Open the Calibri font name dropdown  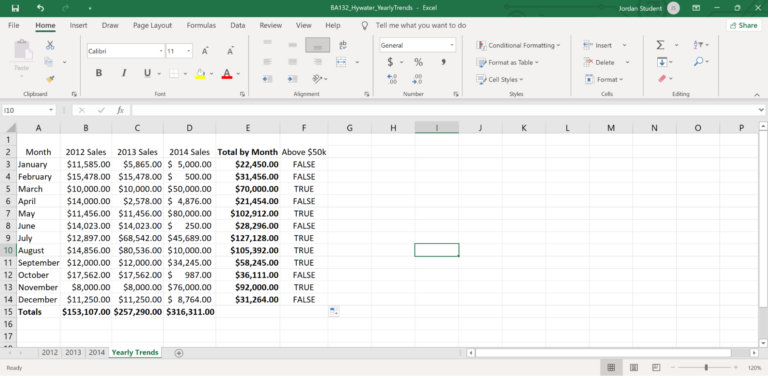[161, 51]
